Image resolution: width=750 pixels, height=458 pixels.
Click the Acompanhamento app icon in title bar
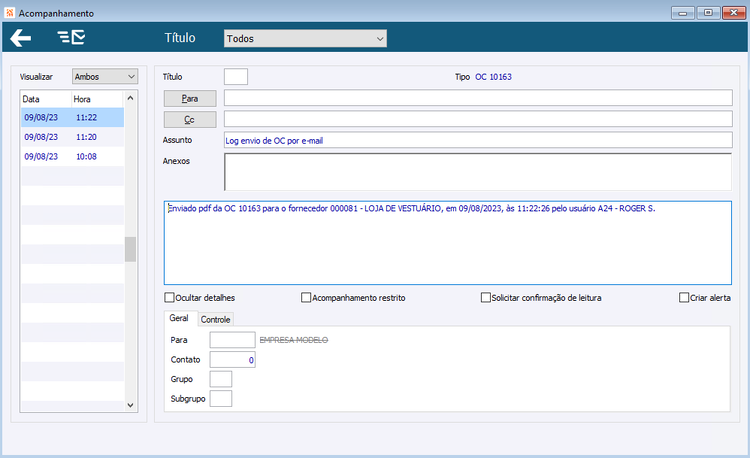coord(10,13)
